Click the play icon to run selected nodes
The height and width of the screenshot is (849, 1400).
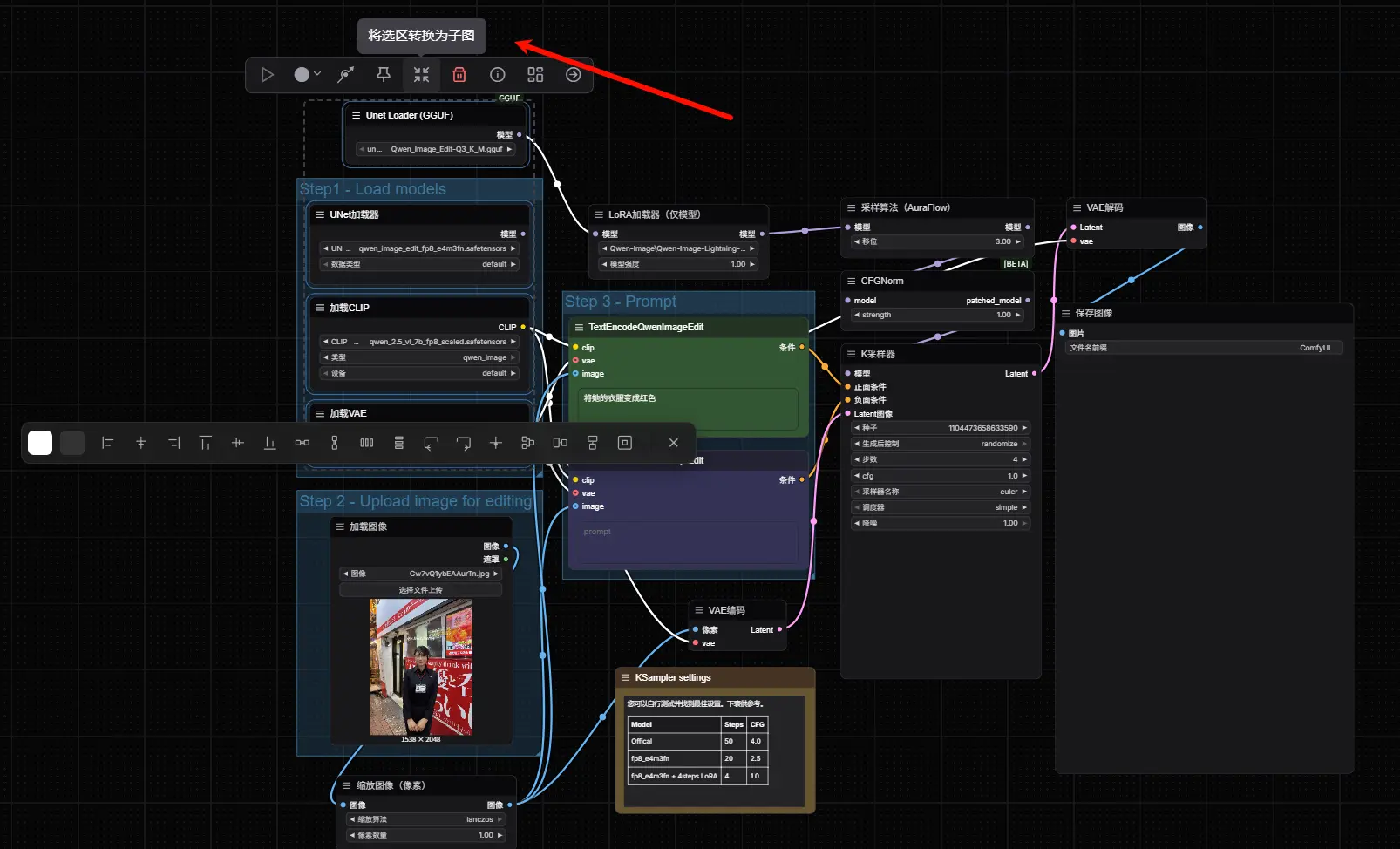click(268, 75)
